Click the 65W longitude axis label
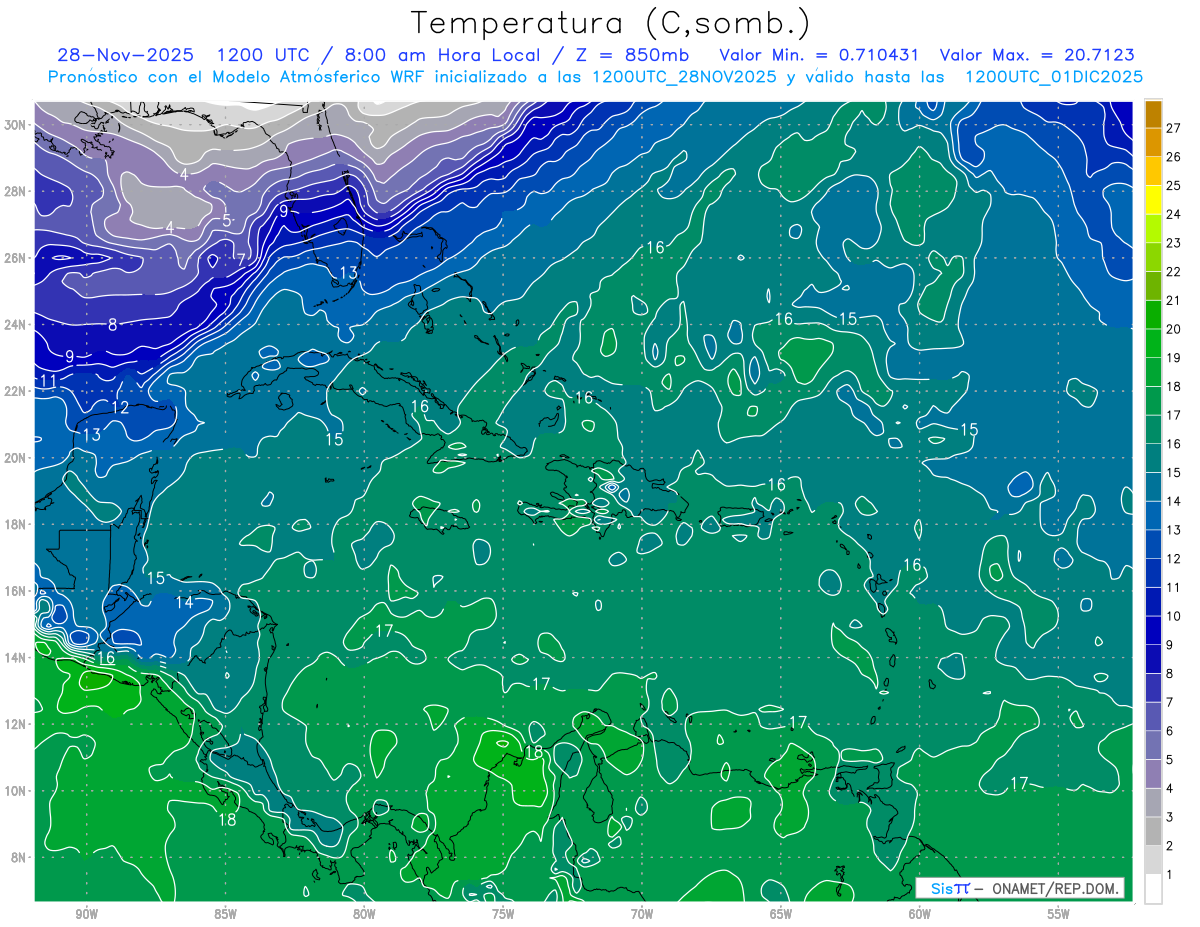 point(781,914)
